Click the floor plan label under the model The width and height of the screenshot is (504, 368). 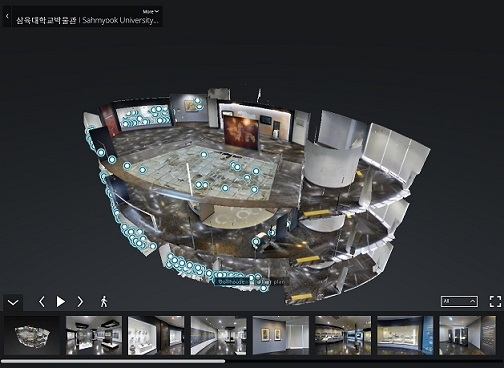271,282
